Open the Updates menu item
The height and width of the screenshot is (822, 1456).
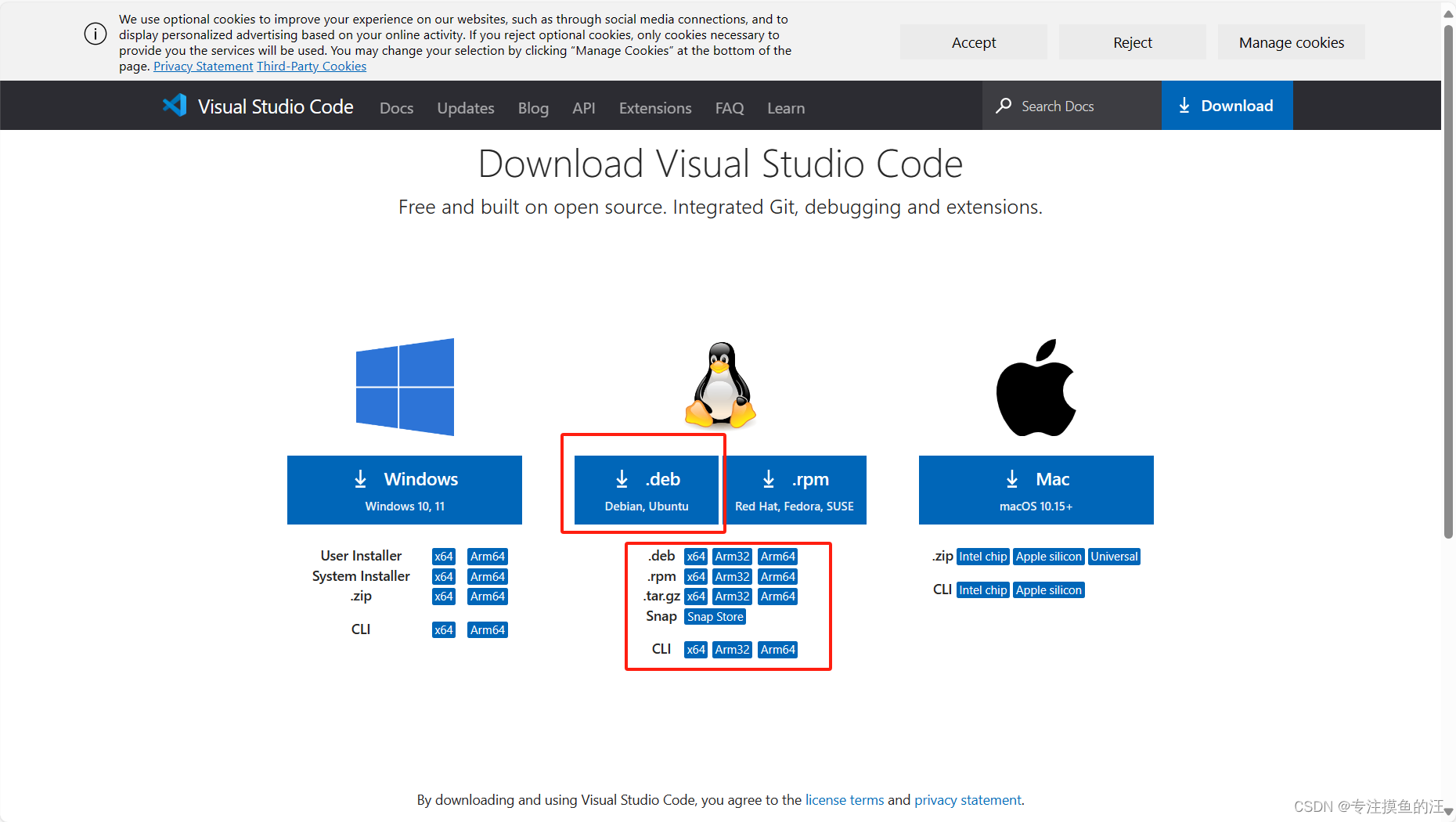(x=466, y=108)
